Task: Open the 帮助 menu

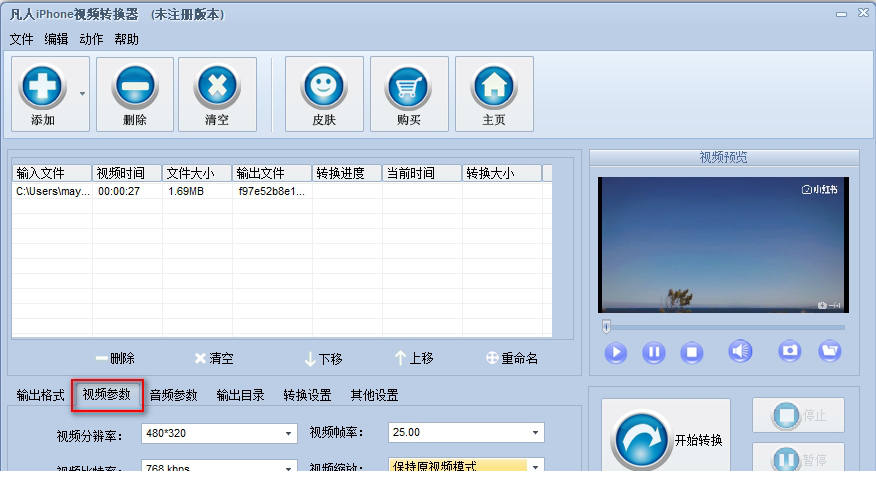Action: (126, 39)
